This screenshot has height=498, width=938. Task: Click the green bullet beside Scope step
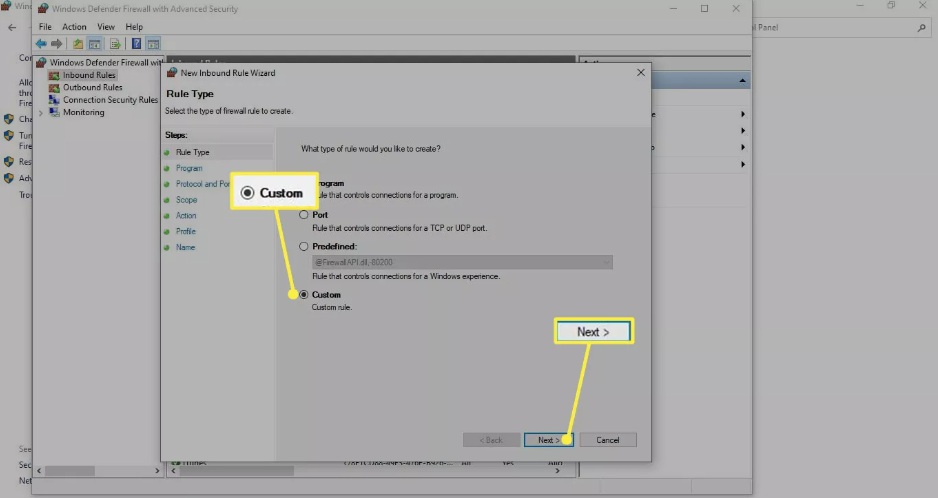pyautogui.click(x=167, y=200)
